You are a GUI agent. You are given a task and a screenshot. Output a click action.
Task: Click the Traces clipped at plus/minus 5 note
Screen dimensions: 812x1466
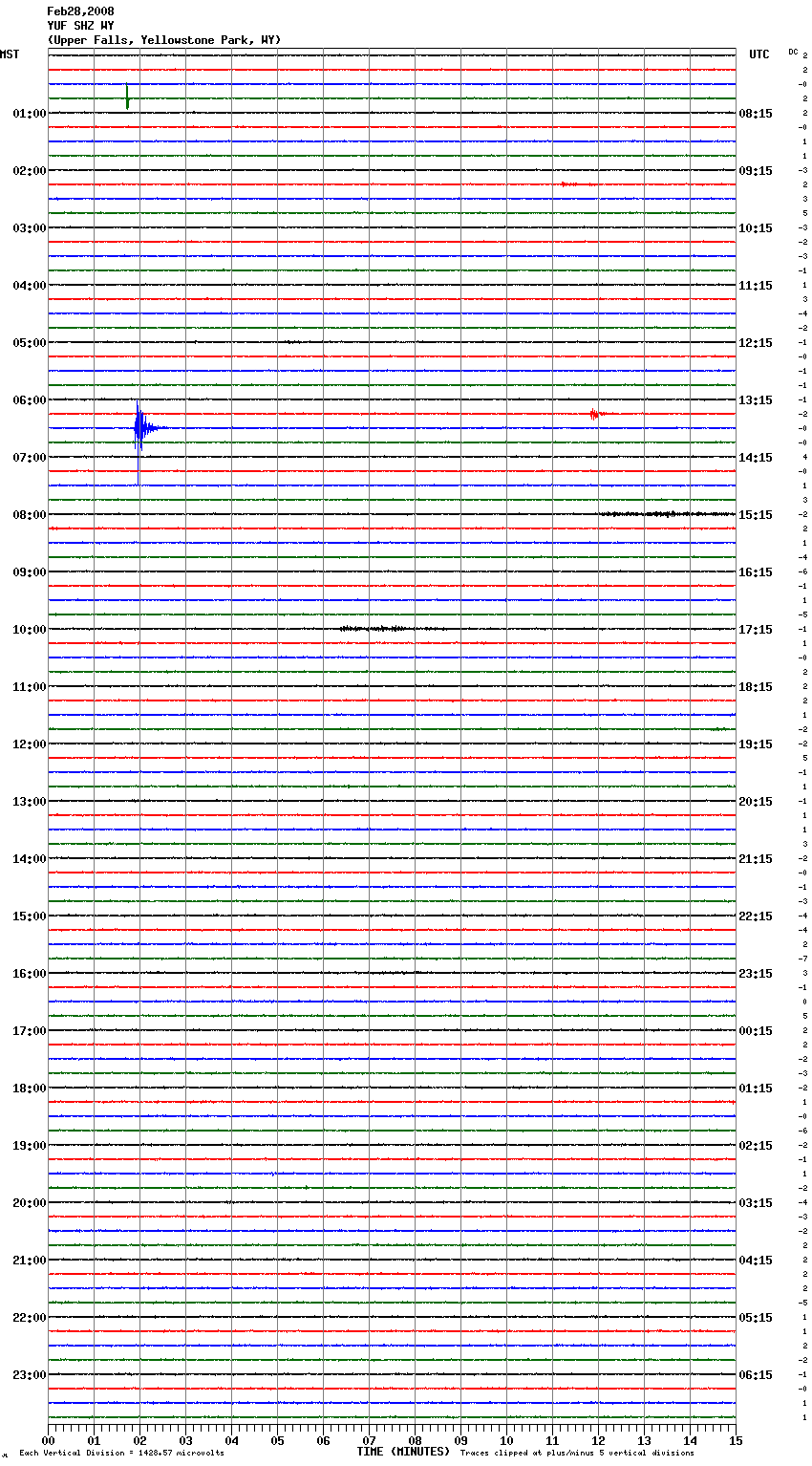(x=578, y=1453)
